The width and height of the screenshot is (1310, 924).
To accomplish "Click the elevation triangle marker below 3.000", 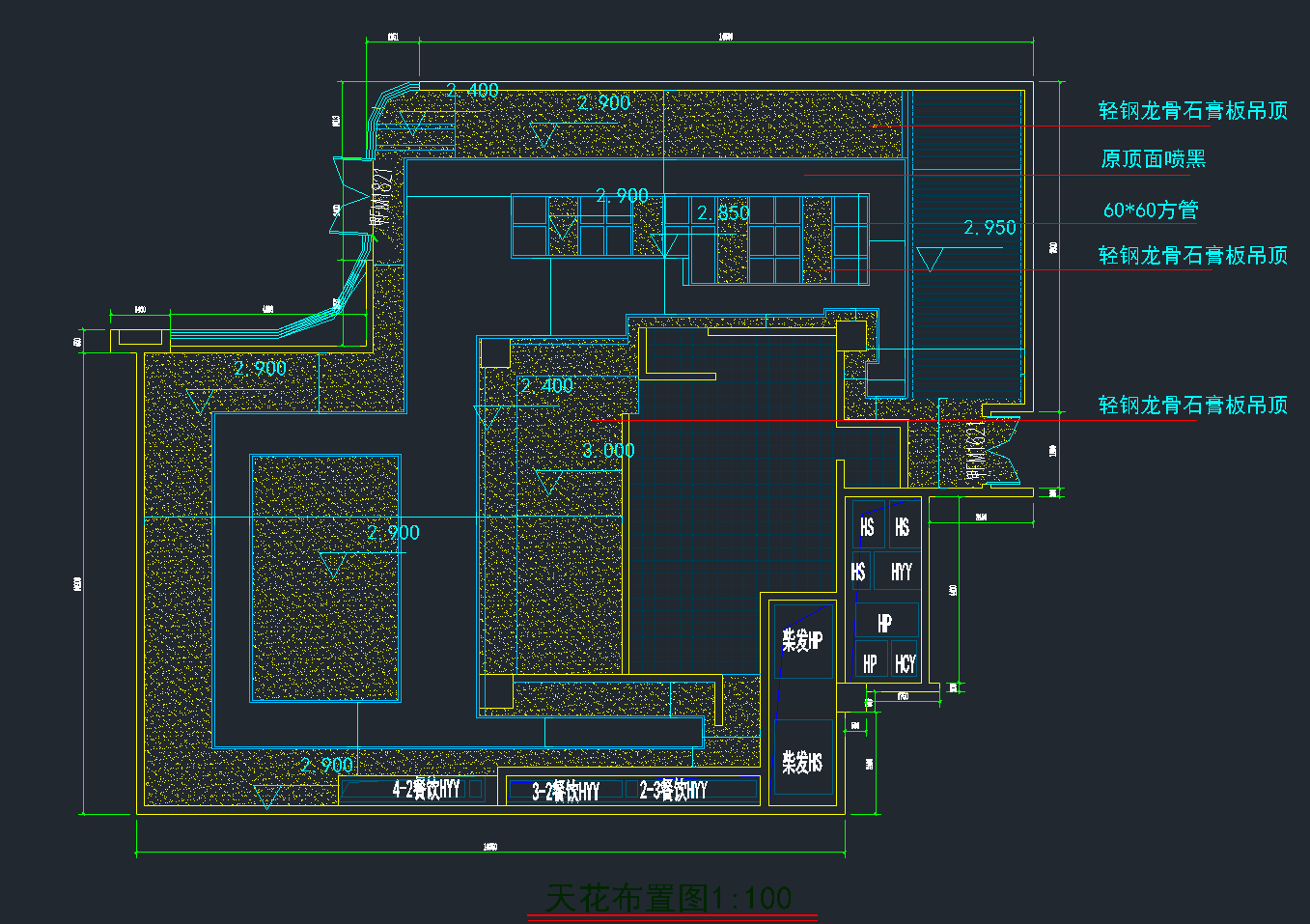I will 548,483.
